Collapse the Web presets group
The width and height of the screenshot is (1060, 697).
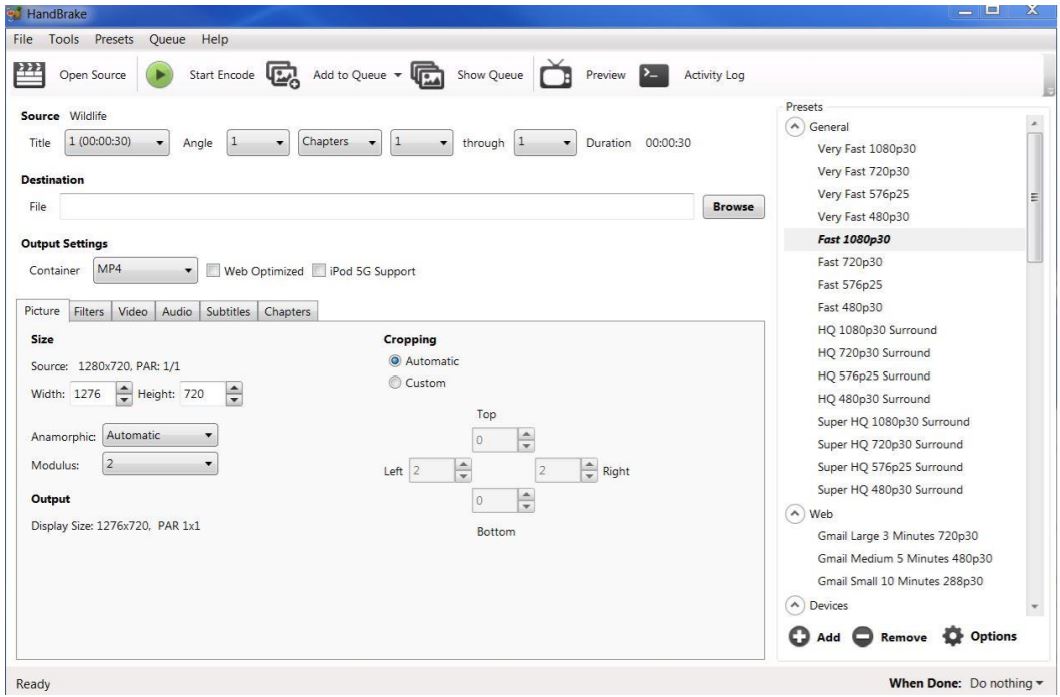point(795,514)
